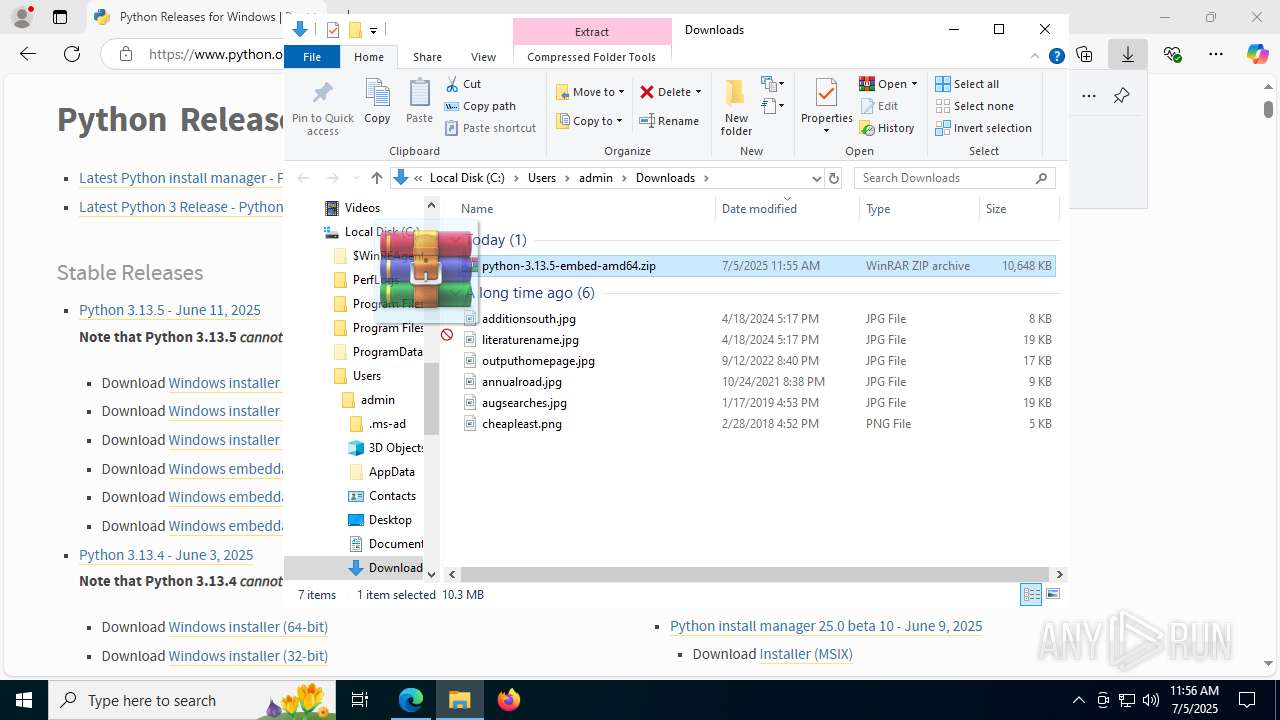Select the AppData folder in tree
The height and width of the screenshot is (720, 1280).
391,472
